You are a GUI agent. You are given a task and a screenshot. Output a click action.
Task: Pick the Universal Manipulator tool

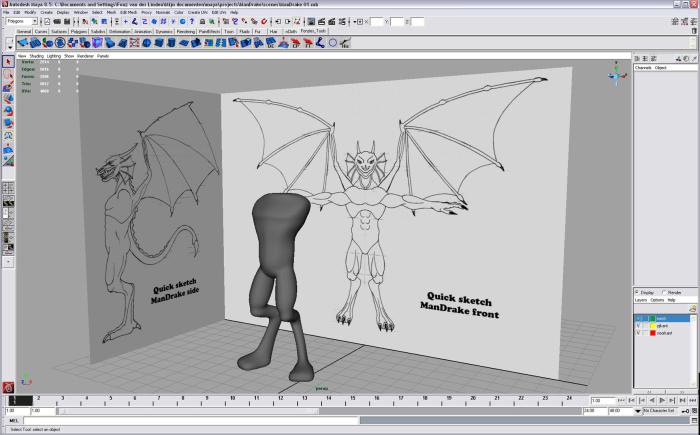[x=8, y=135]
